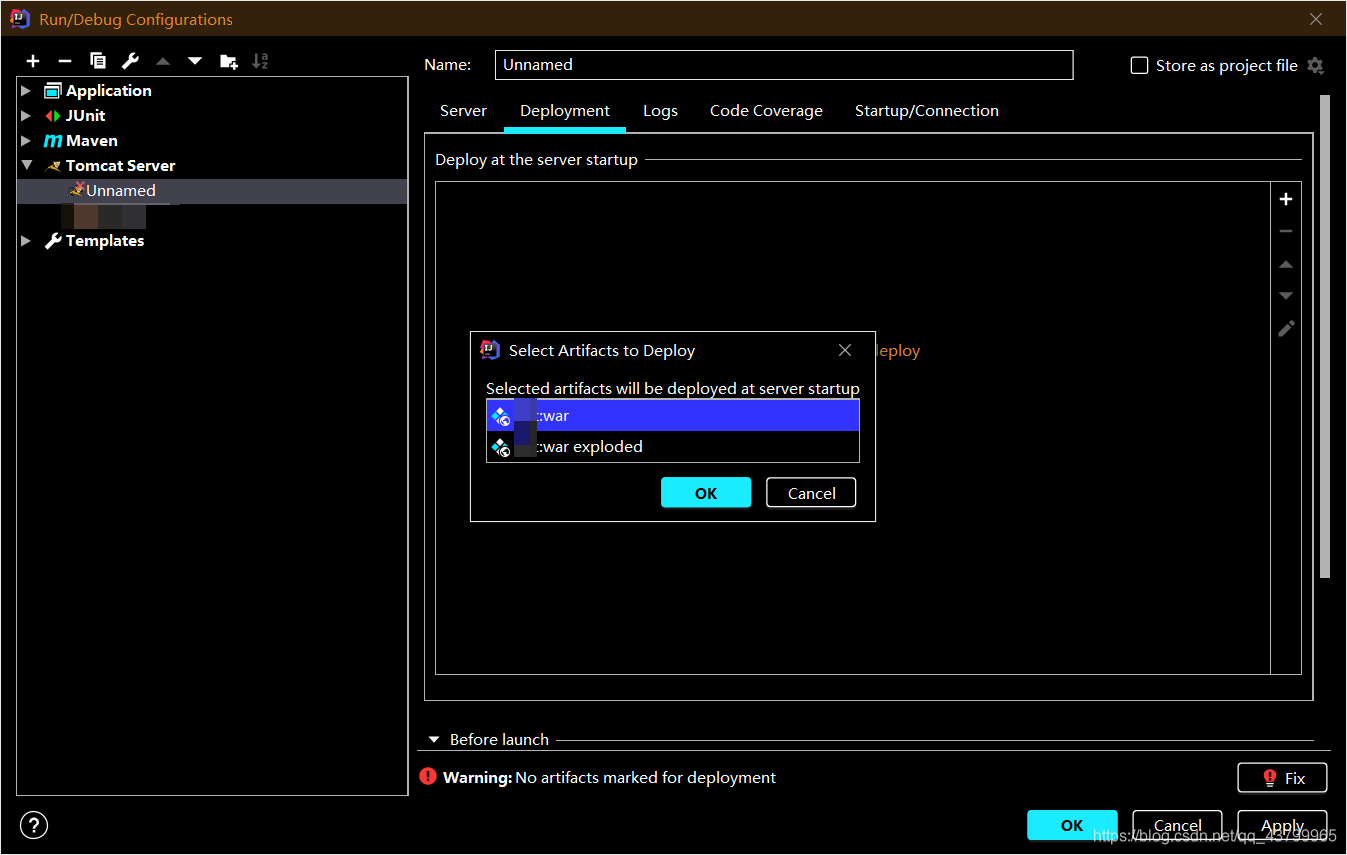
Task: Move artifact up in deployment list
Action: coord(1286,264)
